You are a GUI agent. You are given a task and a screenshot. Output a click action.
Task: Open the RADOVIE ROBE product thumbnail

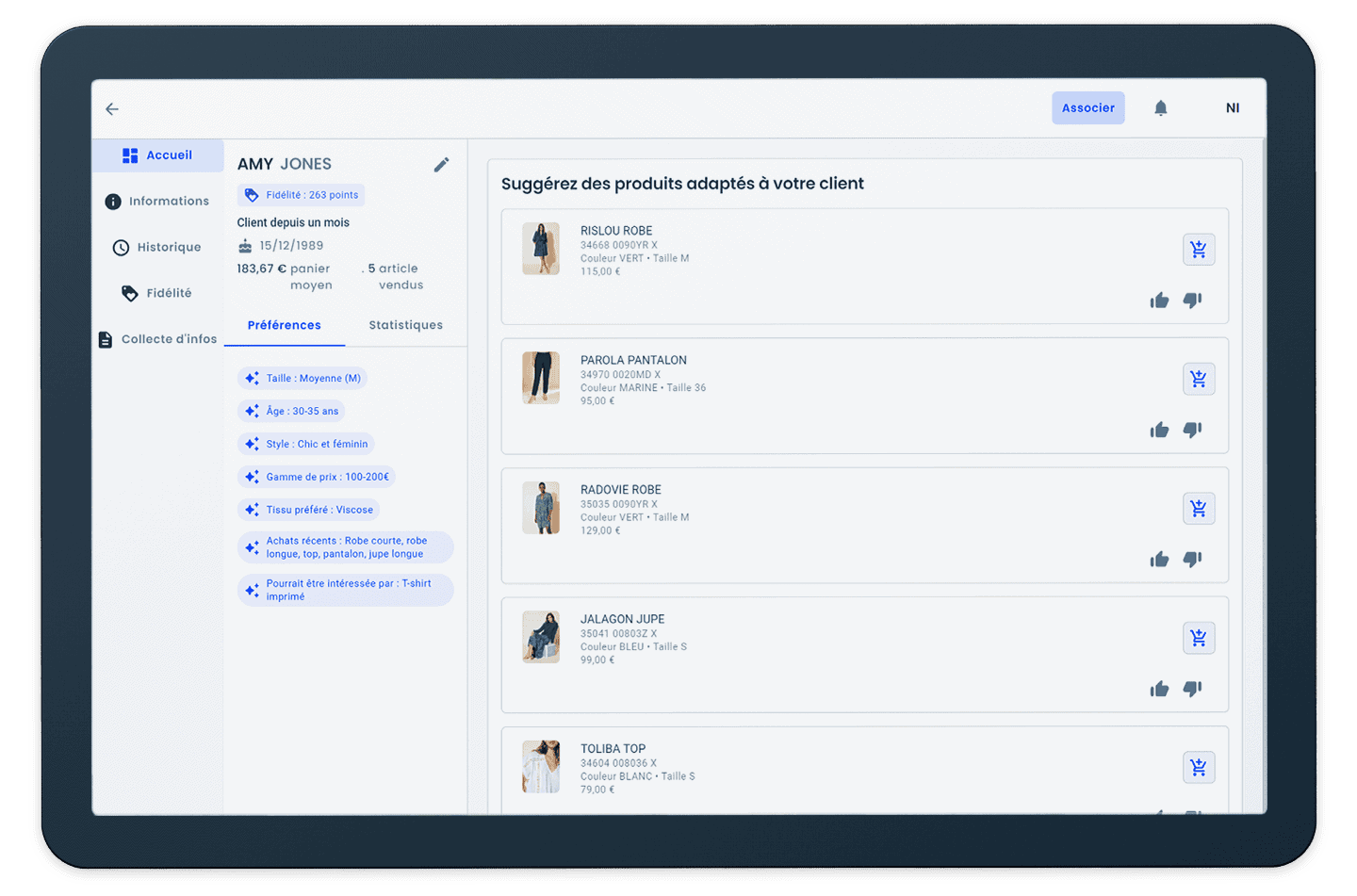(x=541, y=508)
